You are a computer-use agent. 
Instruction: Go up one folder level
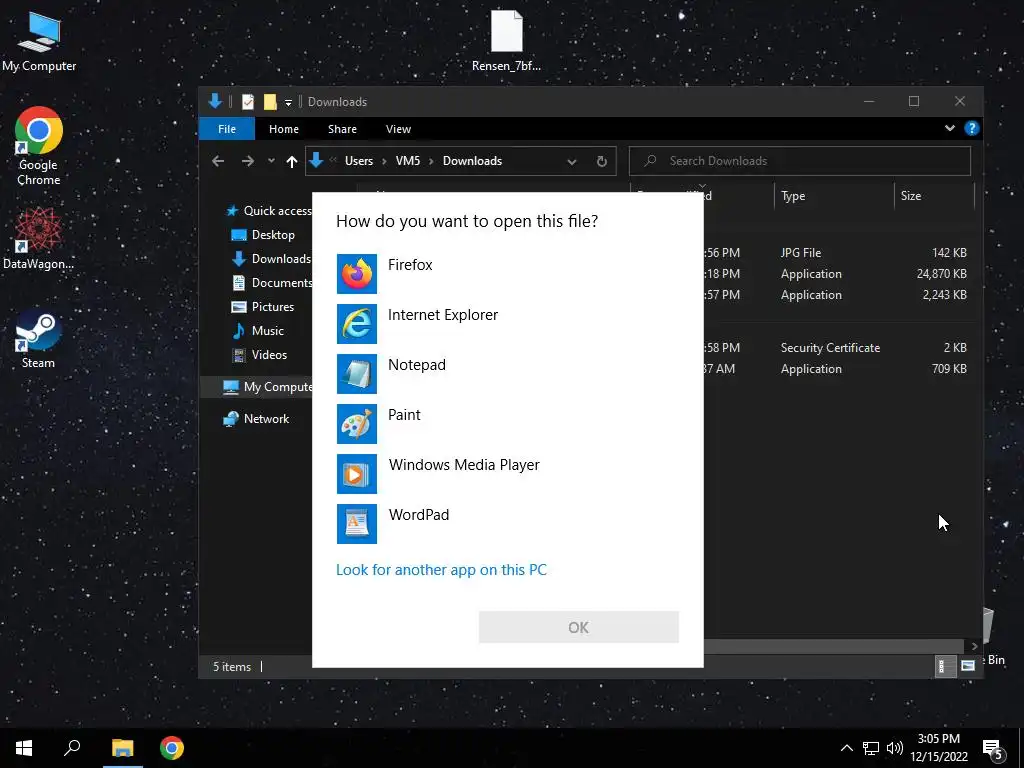tap(292, 161)
